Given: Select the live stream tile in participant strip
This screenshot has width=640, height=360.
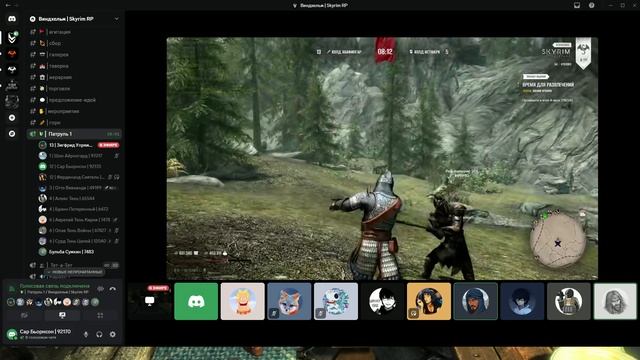Looking at the screenshot, I should pos(149,301).
